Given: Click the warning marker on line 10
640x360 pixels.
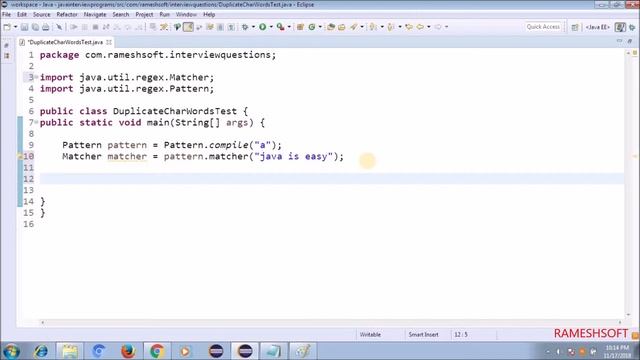Looking at the screenshot, I should click(x=20, y=156).
